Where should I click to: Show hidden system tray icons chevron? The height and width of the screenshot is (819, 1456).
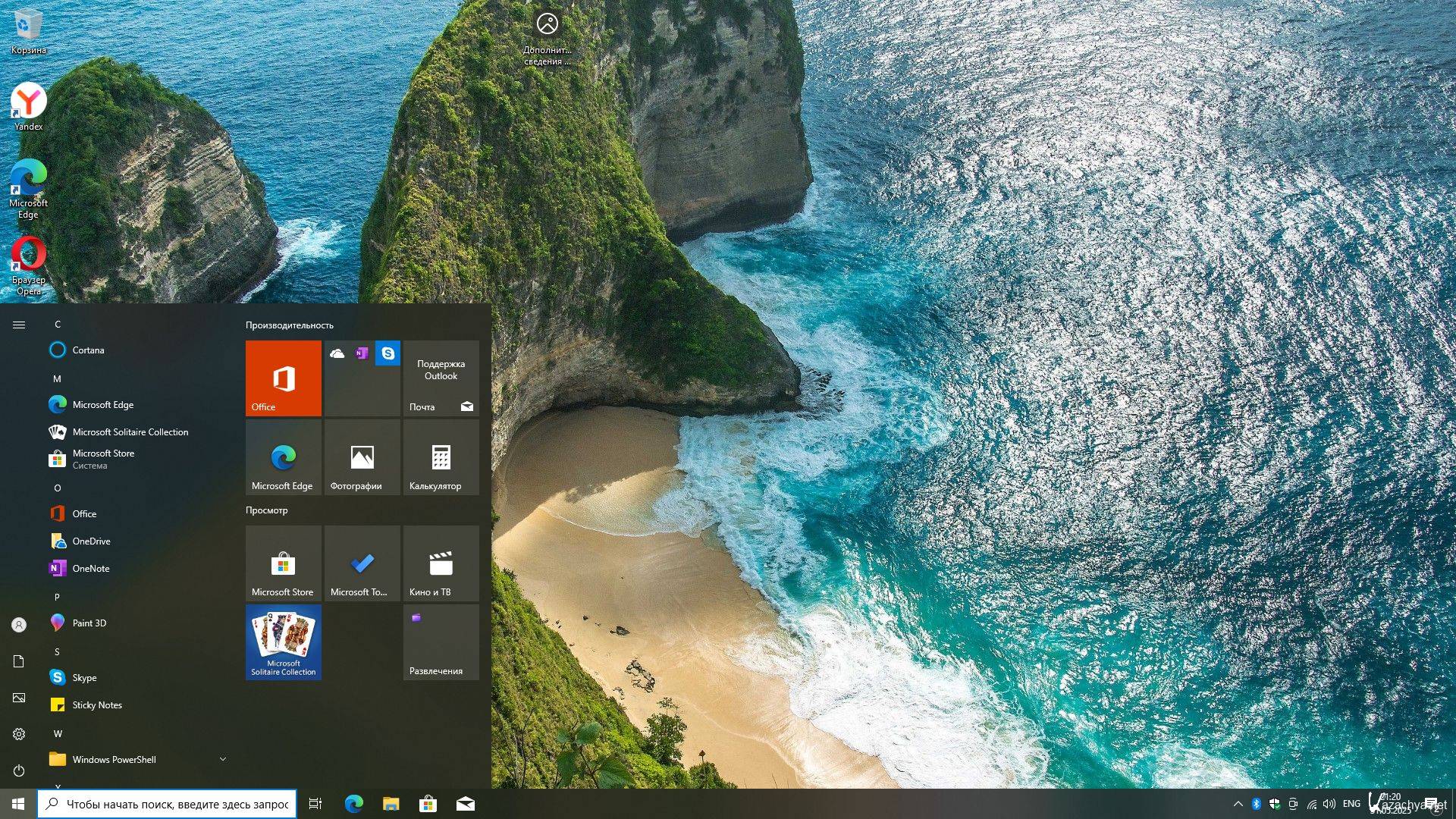[1238, 804]
